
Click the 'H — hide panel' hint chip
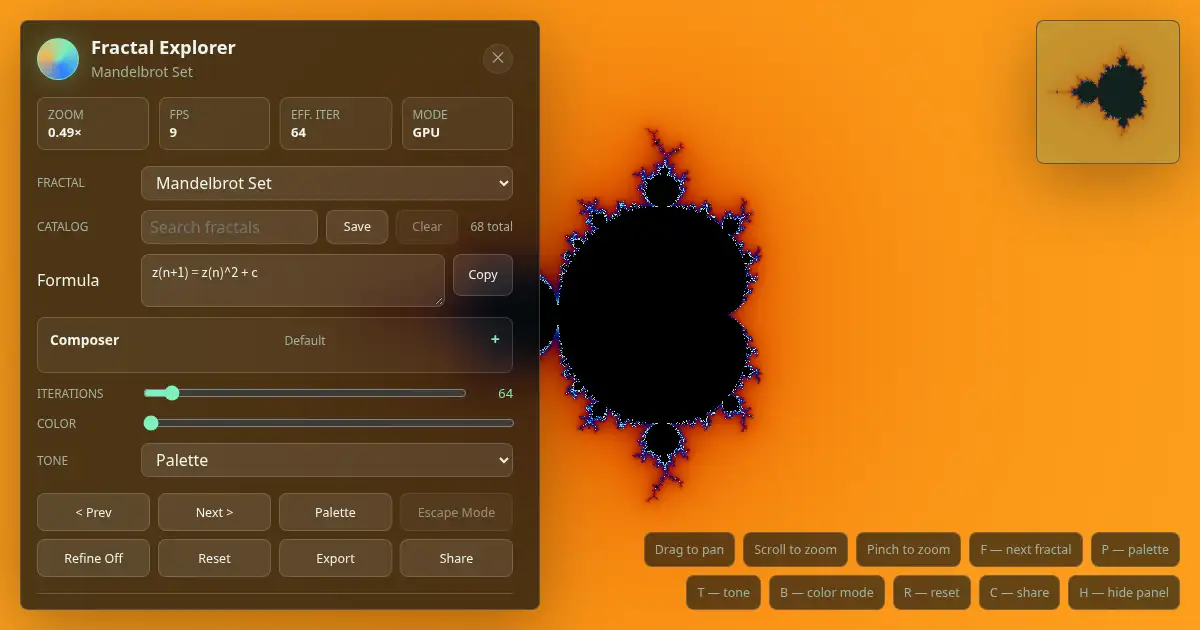tap(1124, 592)
